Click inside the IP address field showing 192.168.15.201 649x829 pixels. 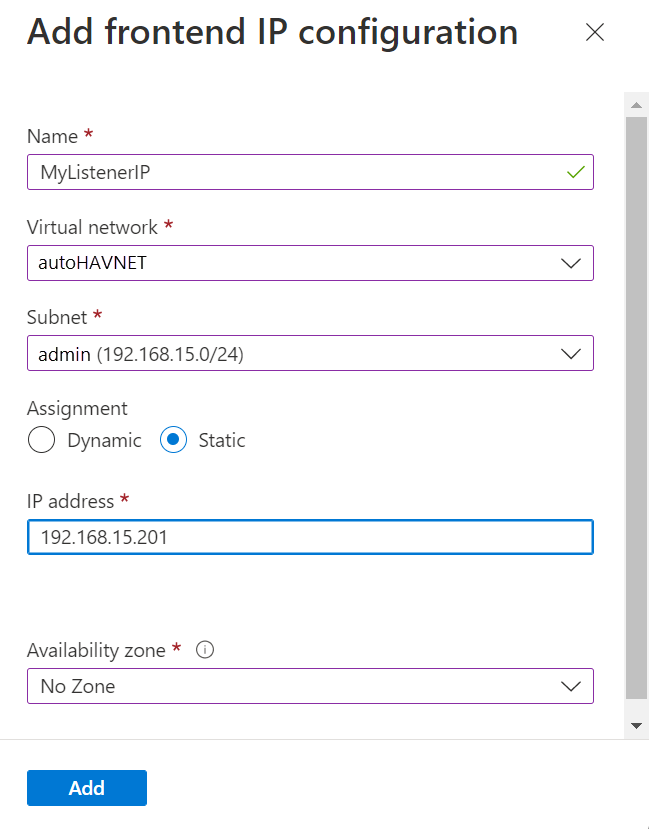[x=310, y=537]
